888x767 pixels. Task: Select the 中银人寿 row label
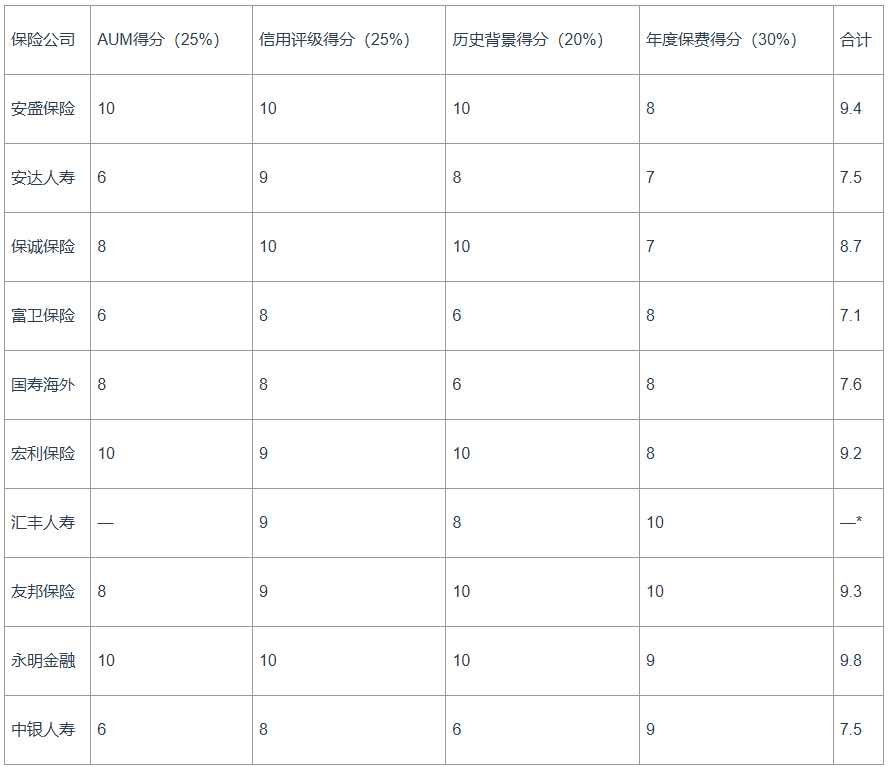pyautogui.click(x=43, y=730)
